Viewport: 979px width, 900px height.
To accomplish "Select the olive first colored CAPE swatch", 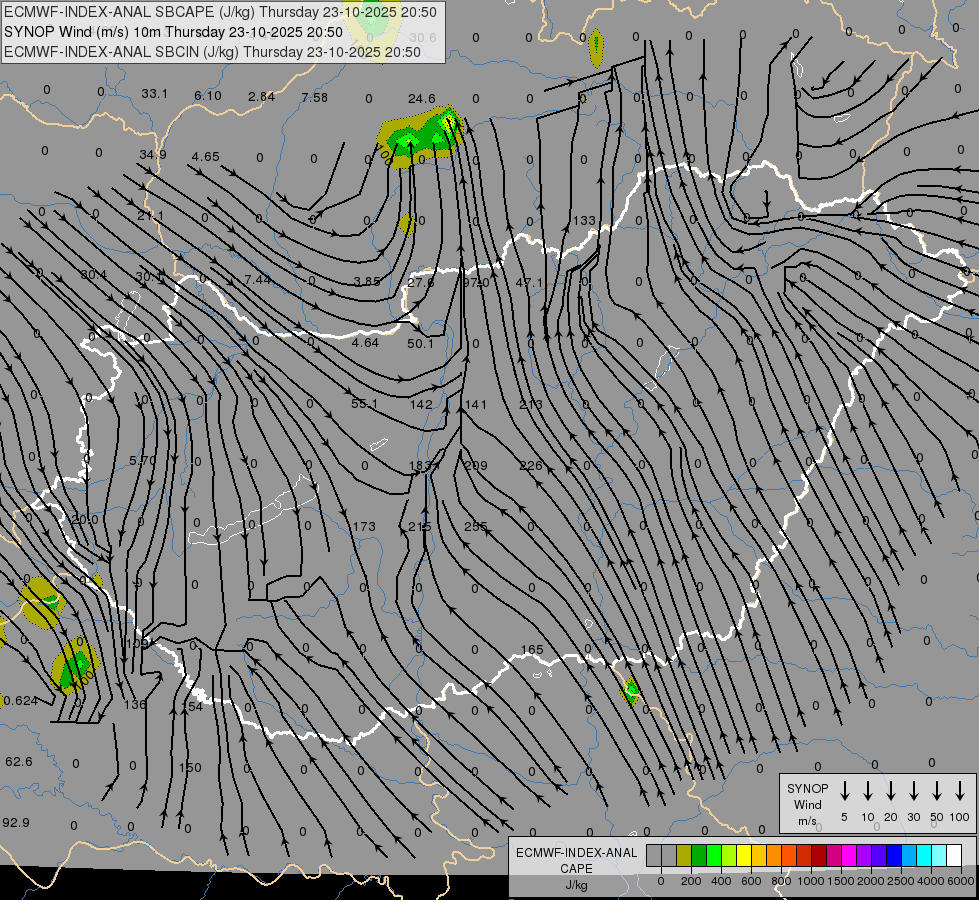I will 684,855.
